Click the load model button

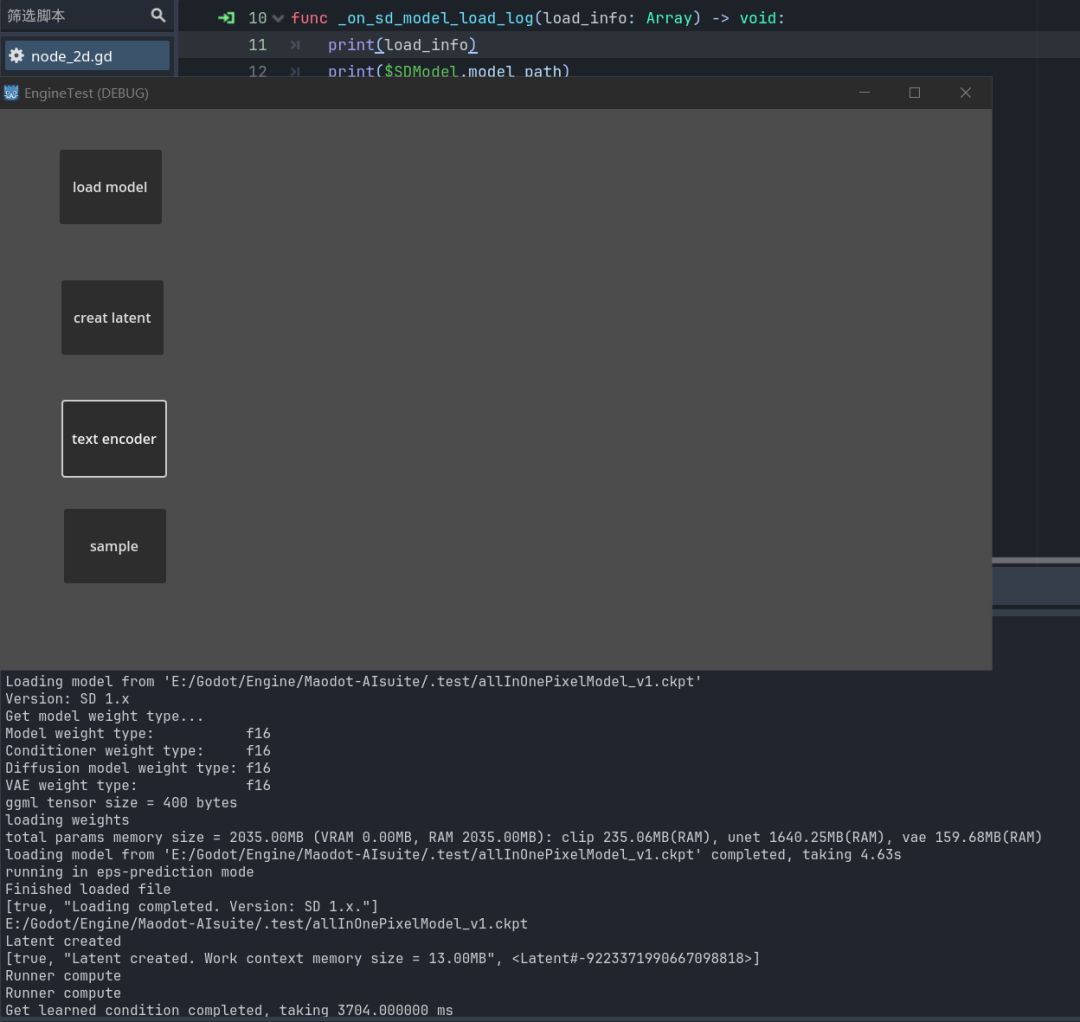pyautogui.click(x=110, y=187)
